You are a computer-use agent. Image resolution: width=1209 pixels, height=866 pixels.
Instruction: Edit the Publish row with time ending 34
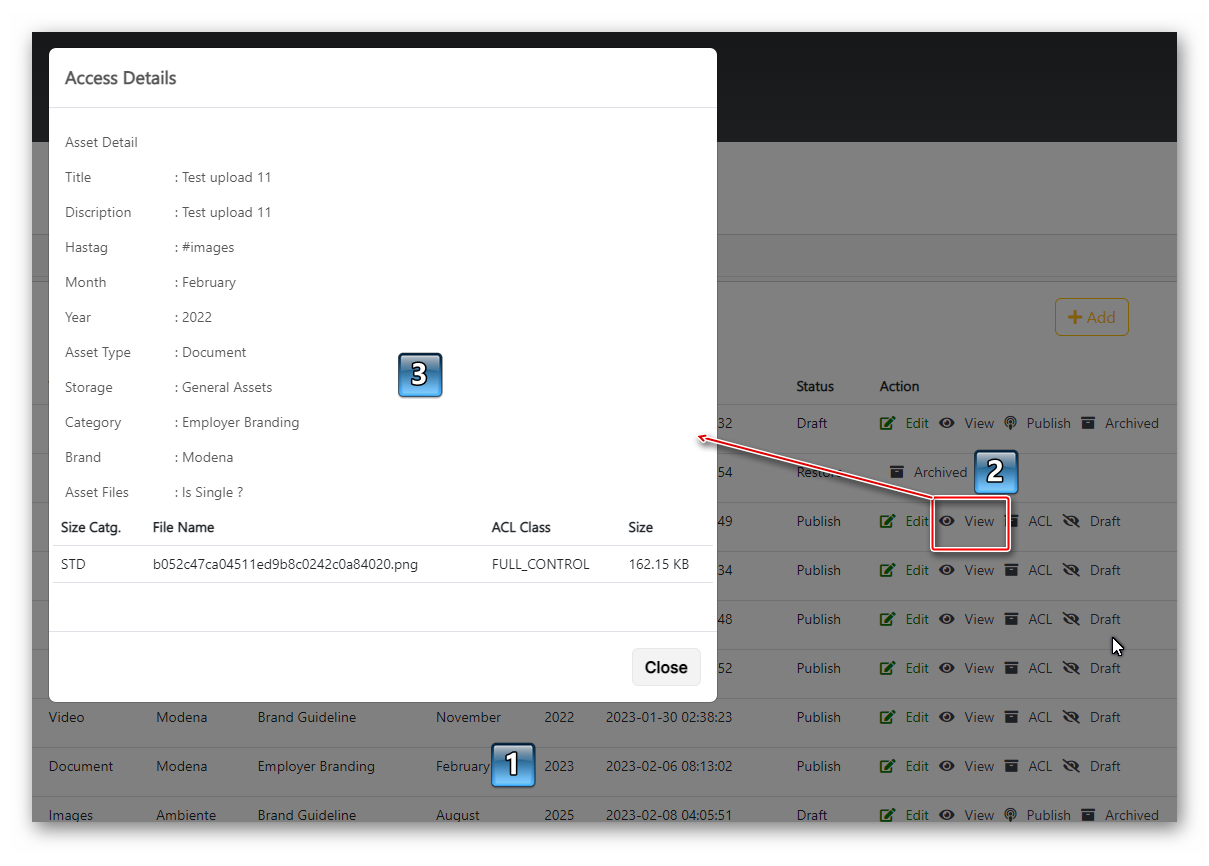coord(904,570)
